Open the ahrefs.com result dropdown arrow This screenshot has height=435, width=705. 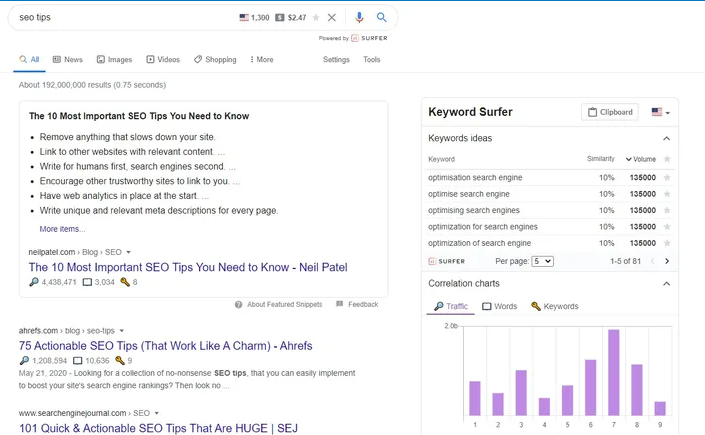click(122, 331)
